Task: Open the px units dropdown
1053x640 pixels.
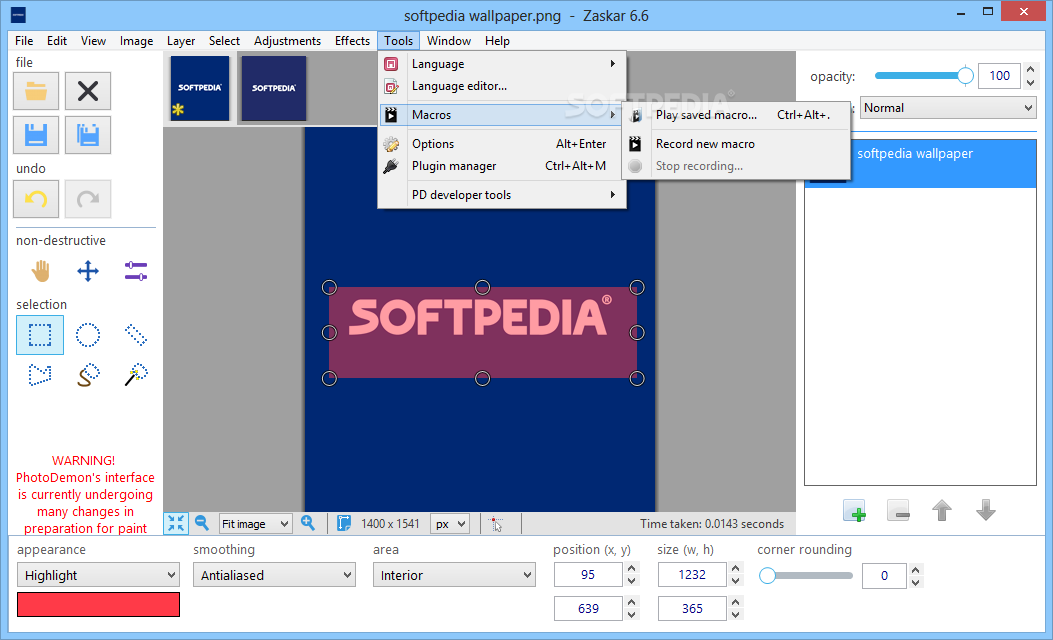Action: coord(449,524)
